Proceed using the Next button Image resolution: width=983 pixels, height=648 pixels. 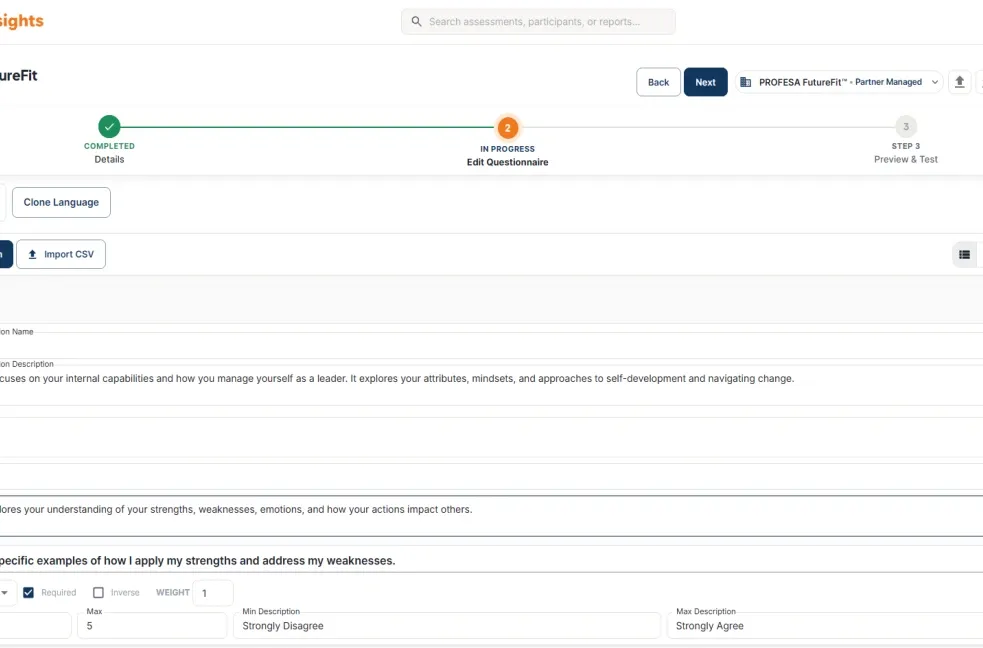pyautogui.click(x=705, y=82)
